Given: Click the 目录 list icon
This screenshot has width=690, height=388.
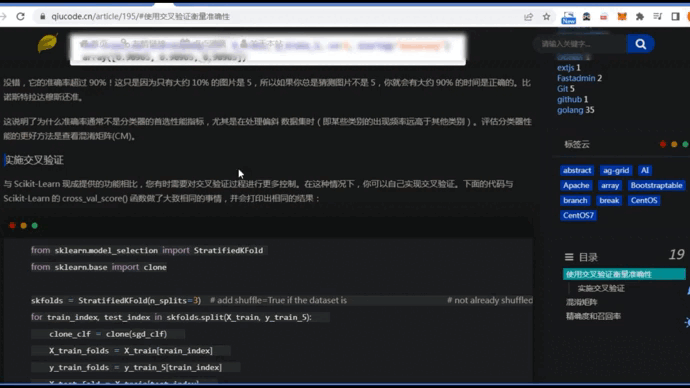Looking at the screenshot, I should coord(569,257).
